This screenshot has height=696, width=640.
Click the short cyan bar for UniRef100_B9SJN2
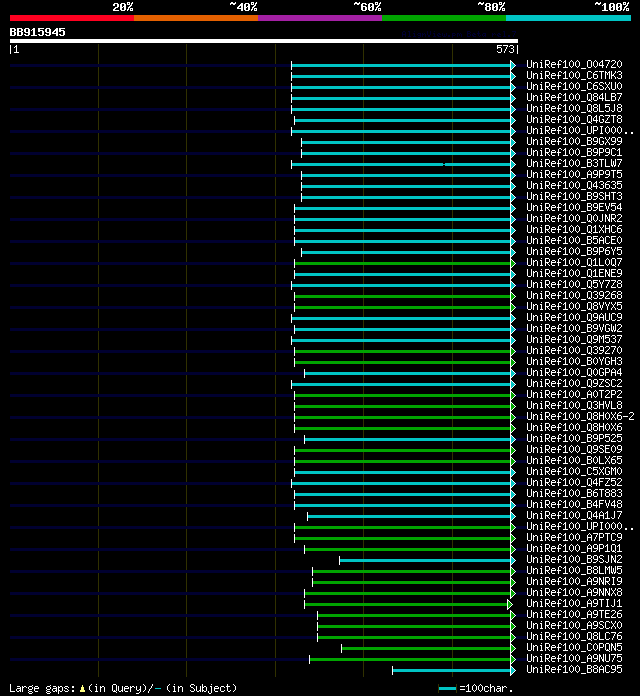pyautogui.click(x=425, y=561)
